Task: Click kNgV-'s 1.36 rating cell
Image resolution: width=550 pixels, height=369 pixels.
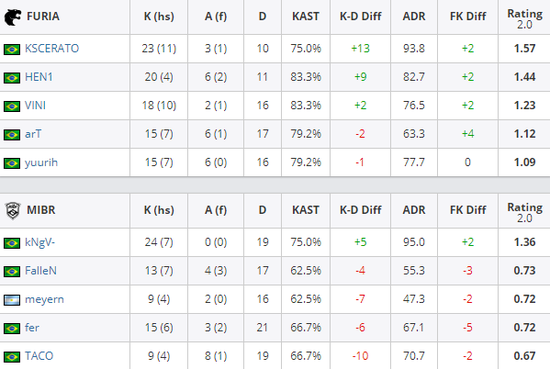Action: pyautogui.click(x=524, y=242)
